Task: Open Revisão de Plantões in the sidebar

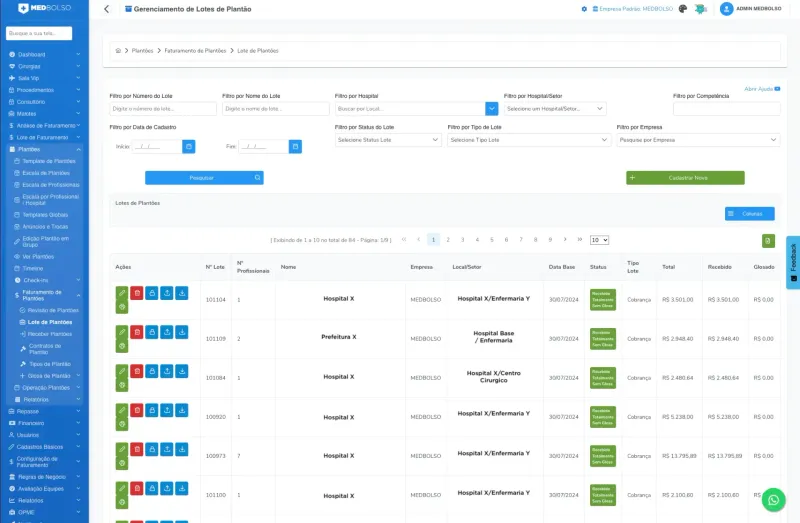Action: (53, 310)
